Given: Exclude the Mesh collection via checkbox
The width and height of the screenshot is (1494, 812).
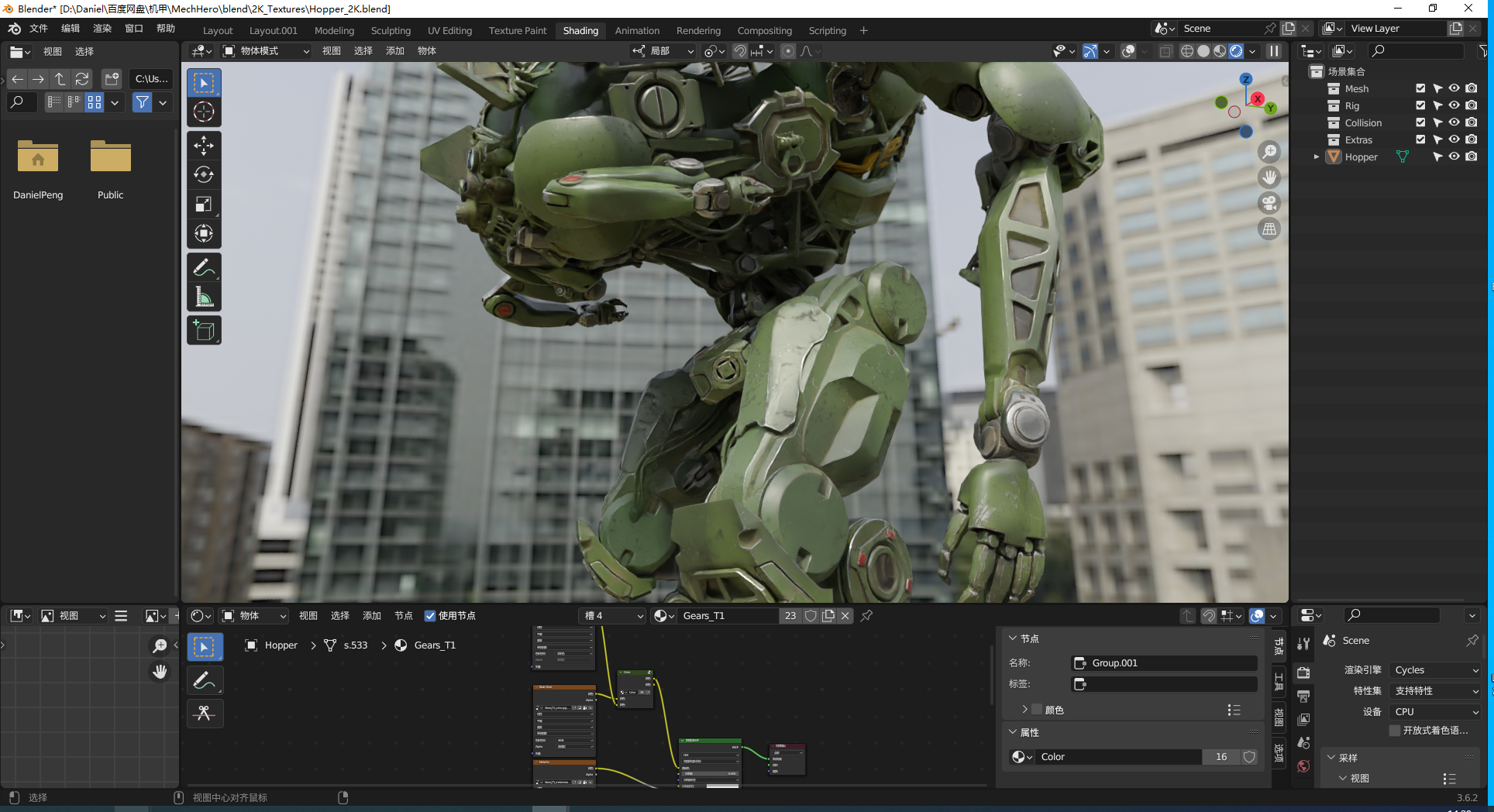Looking at the screenshot, I should coord(1420,88).
